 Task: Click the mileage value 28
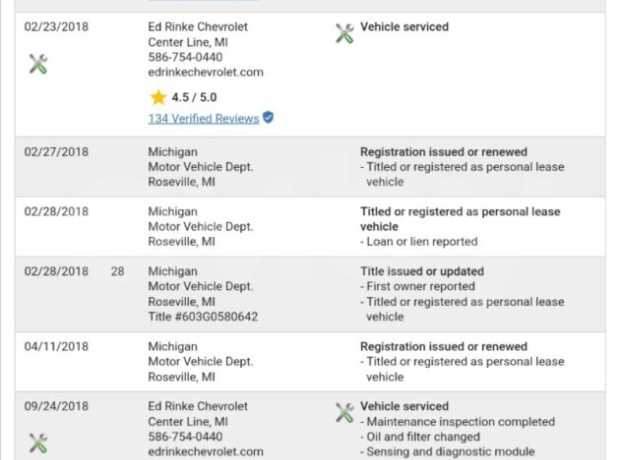pos(117,271)
